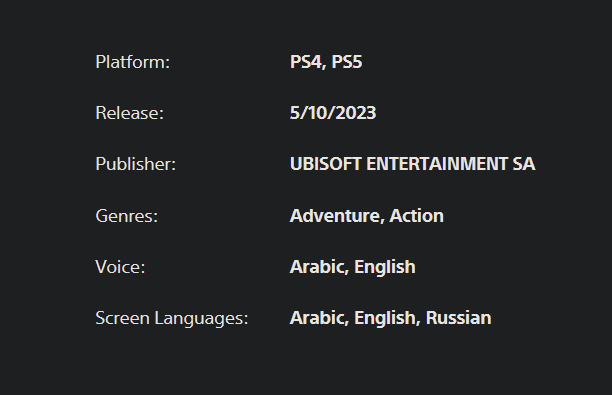Click the Screen Languages label

[172, 318]
